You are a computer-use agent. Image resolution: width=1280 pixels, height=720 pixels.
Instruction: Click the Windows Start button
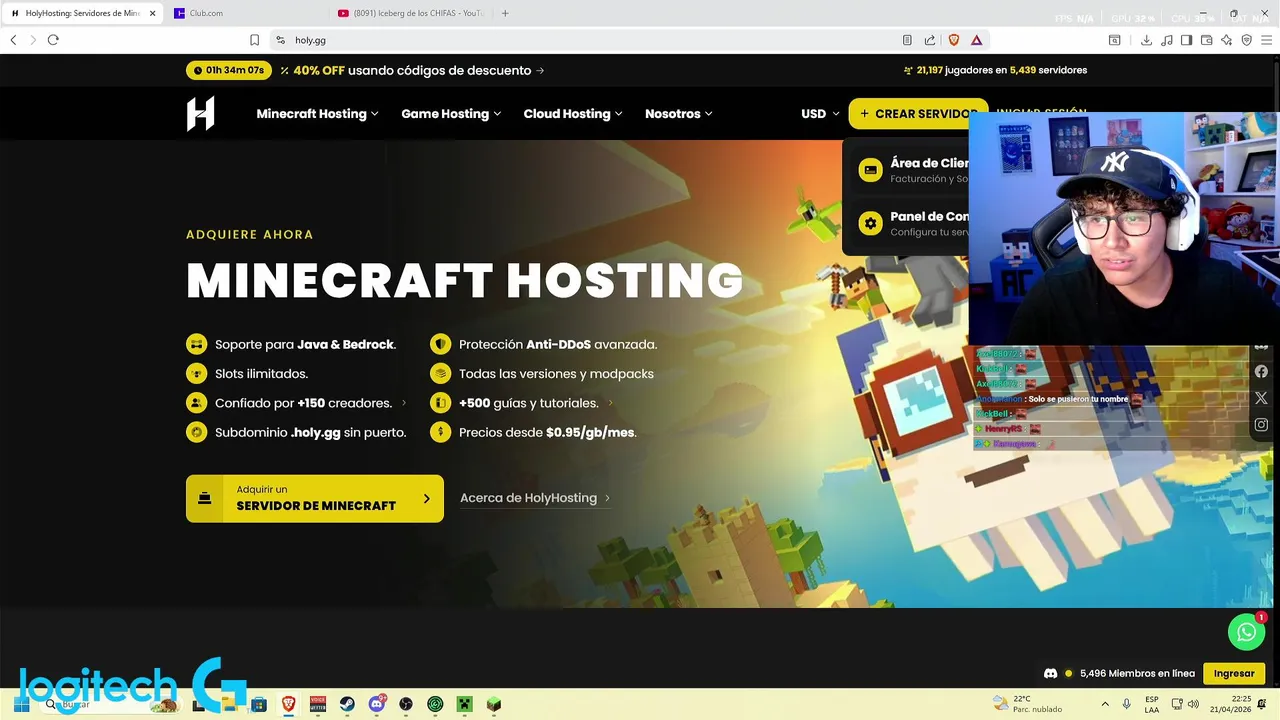(x=21, y=704)
